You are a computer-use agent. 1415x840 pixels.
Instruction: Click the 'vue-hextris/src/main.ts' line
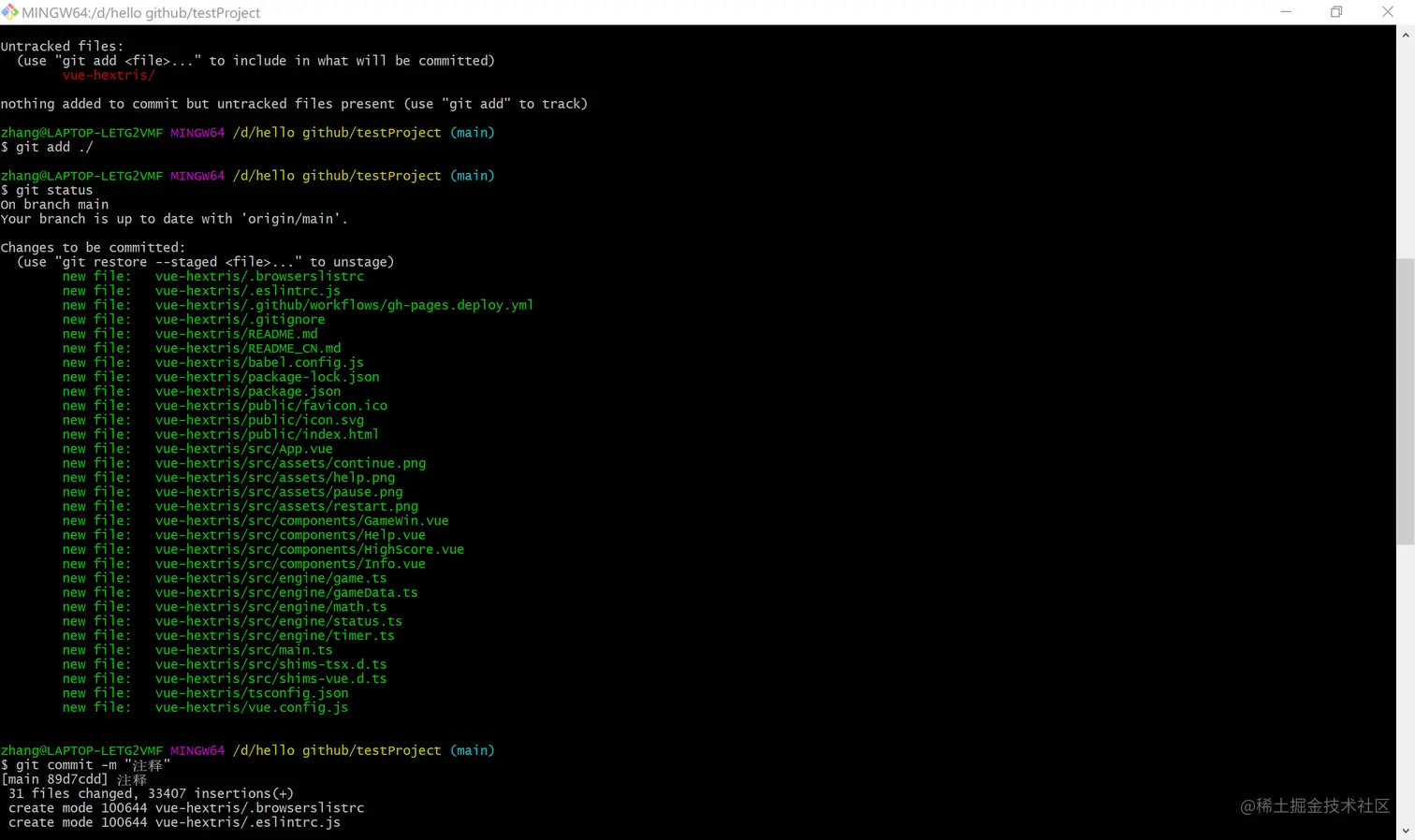click(x=197, y=650)
